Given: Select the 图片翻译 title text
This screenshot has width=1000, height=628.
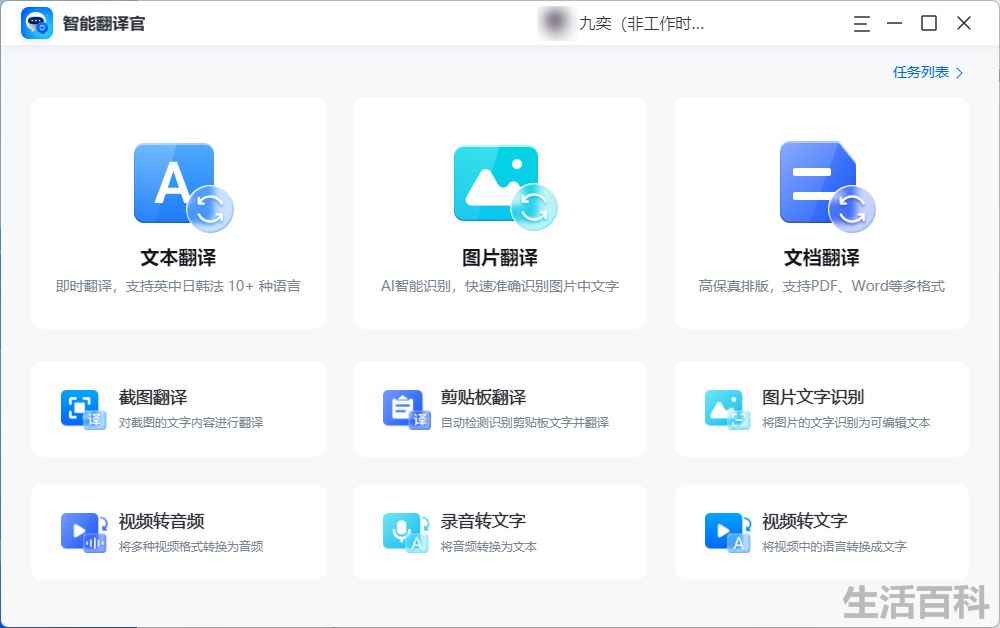Looking at the screenshot, I should (499, 258).
